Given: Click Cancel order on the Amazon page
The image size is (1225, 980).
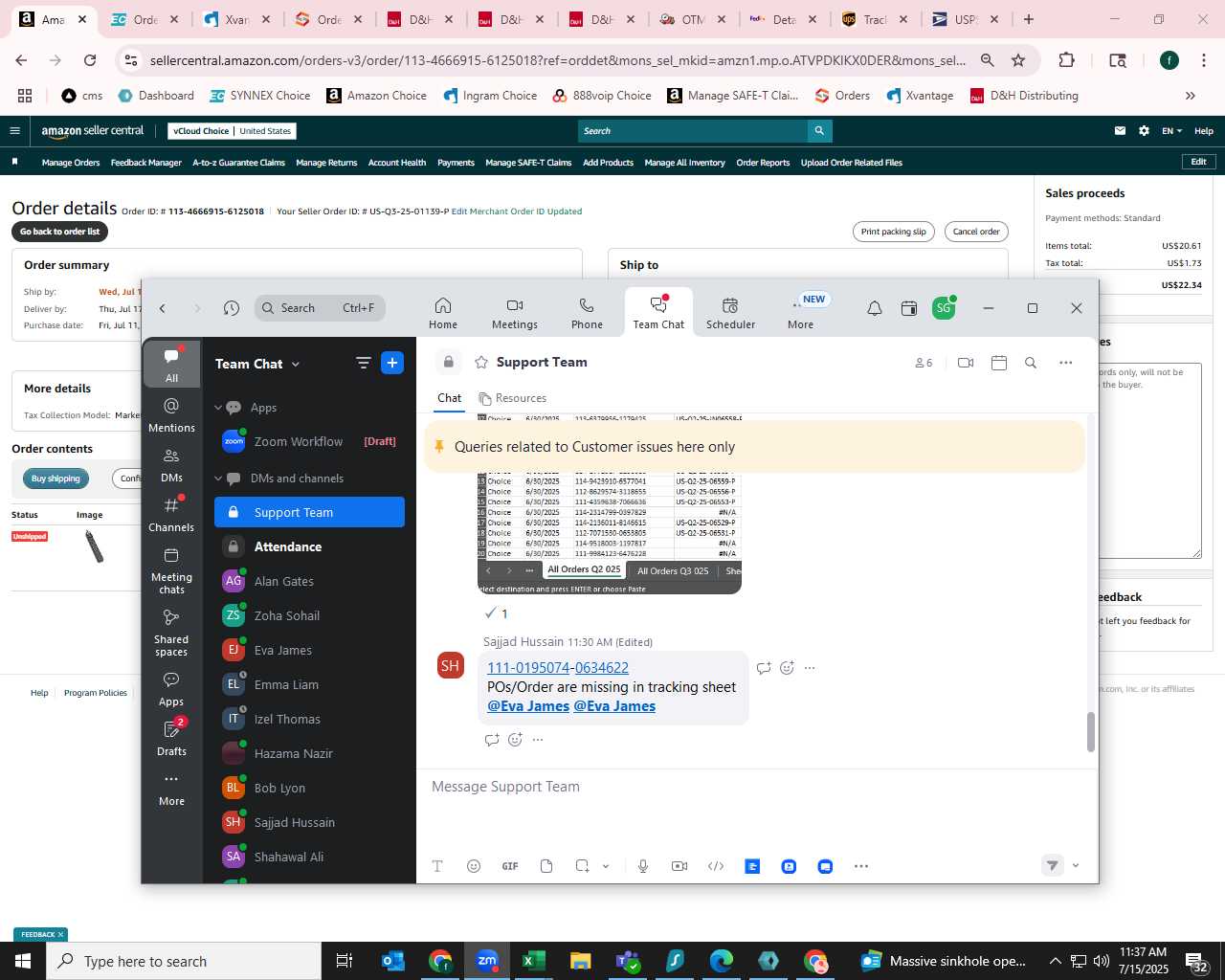Looking at the screenshot, I should [x=976, y=232].
